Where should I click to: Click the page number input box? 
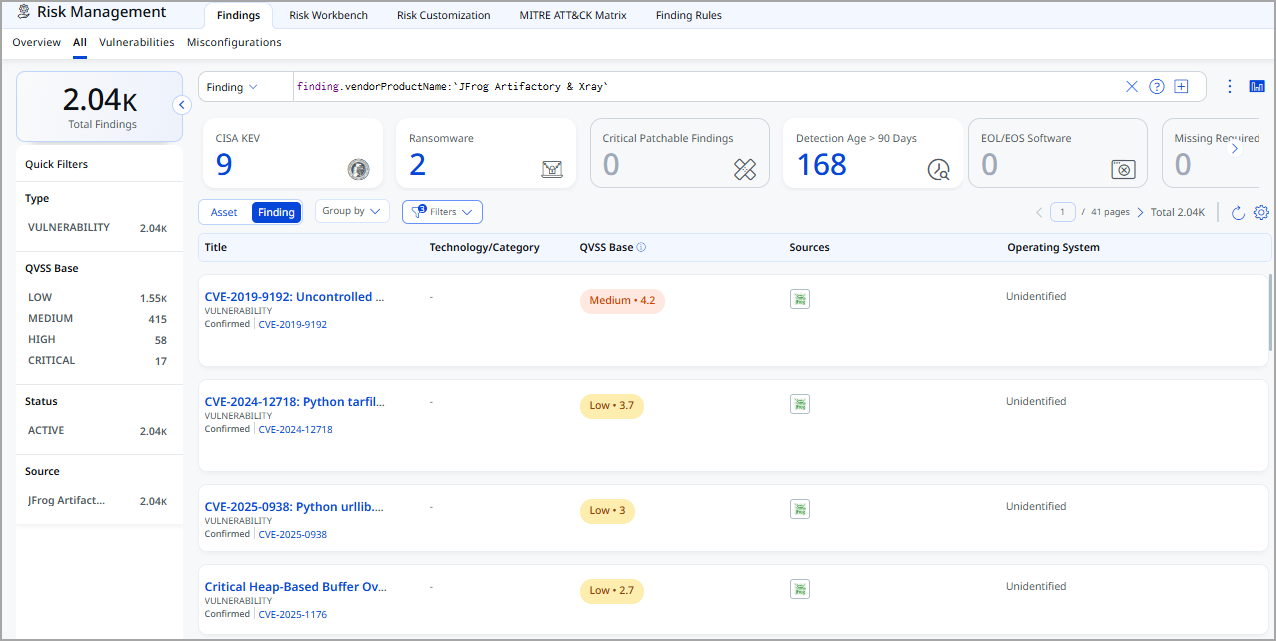(x=1063, y=212)
